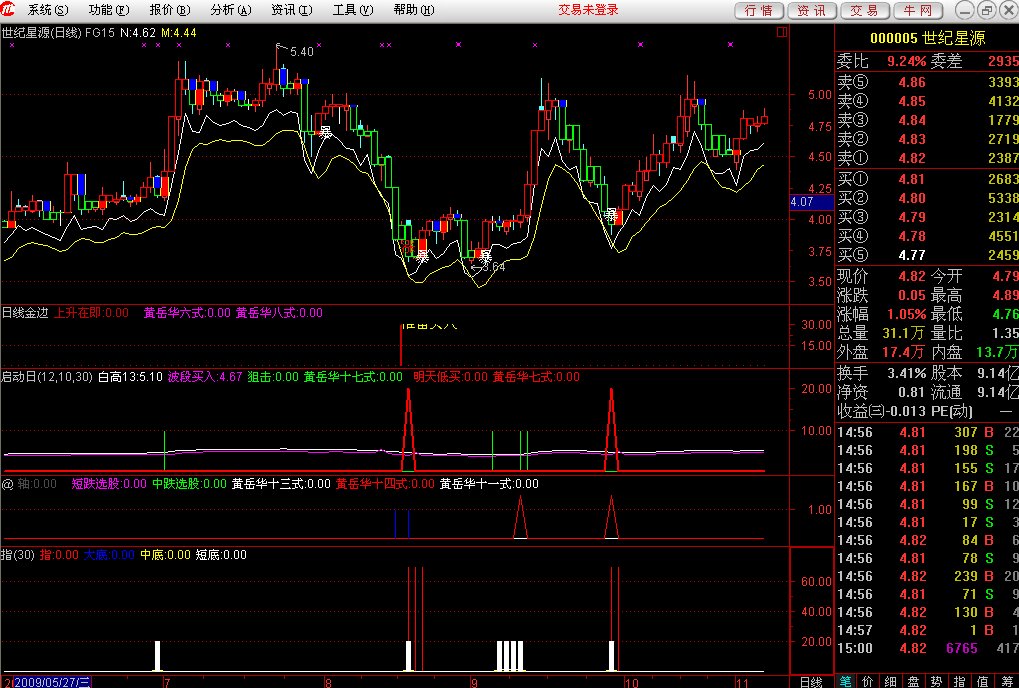Open the 日线 period selector
This screenshot has height=688, width=1019.
pos(810,681)
